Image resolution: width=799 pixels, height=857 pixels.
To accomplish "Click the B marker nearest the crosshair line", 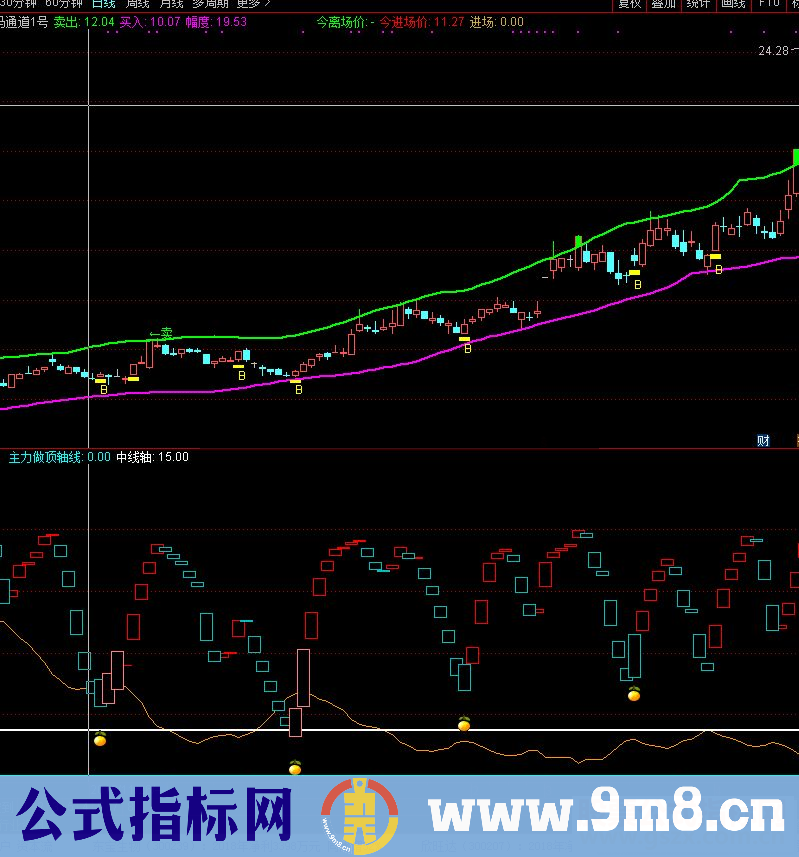I will pos(104,390).
